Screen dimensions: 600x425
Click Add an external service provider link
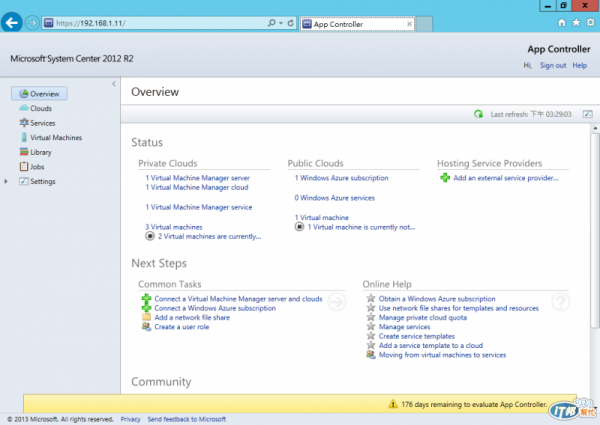click(505, 178)
